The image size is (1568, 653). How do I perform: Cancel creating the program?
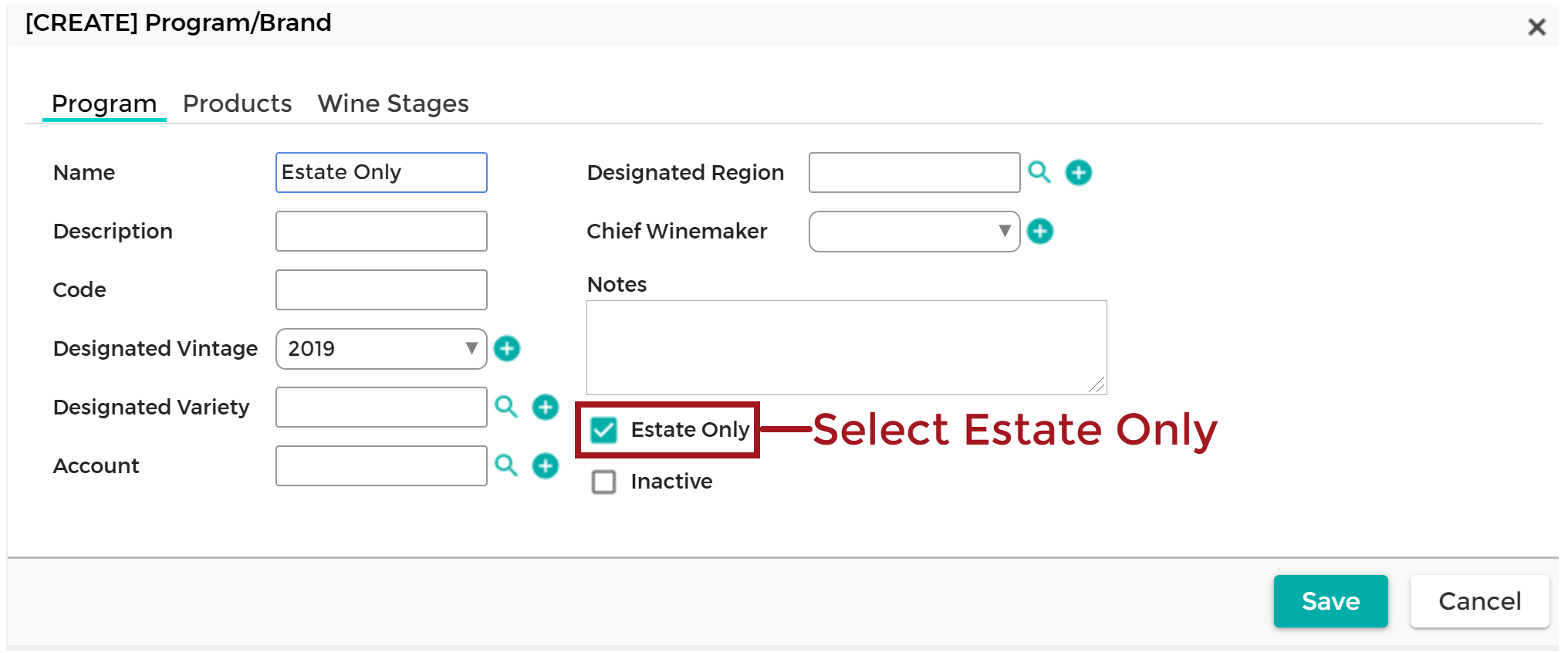coord(1480,601)
